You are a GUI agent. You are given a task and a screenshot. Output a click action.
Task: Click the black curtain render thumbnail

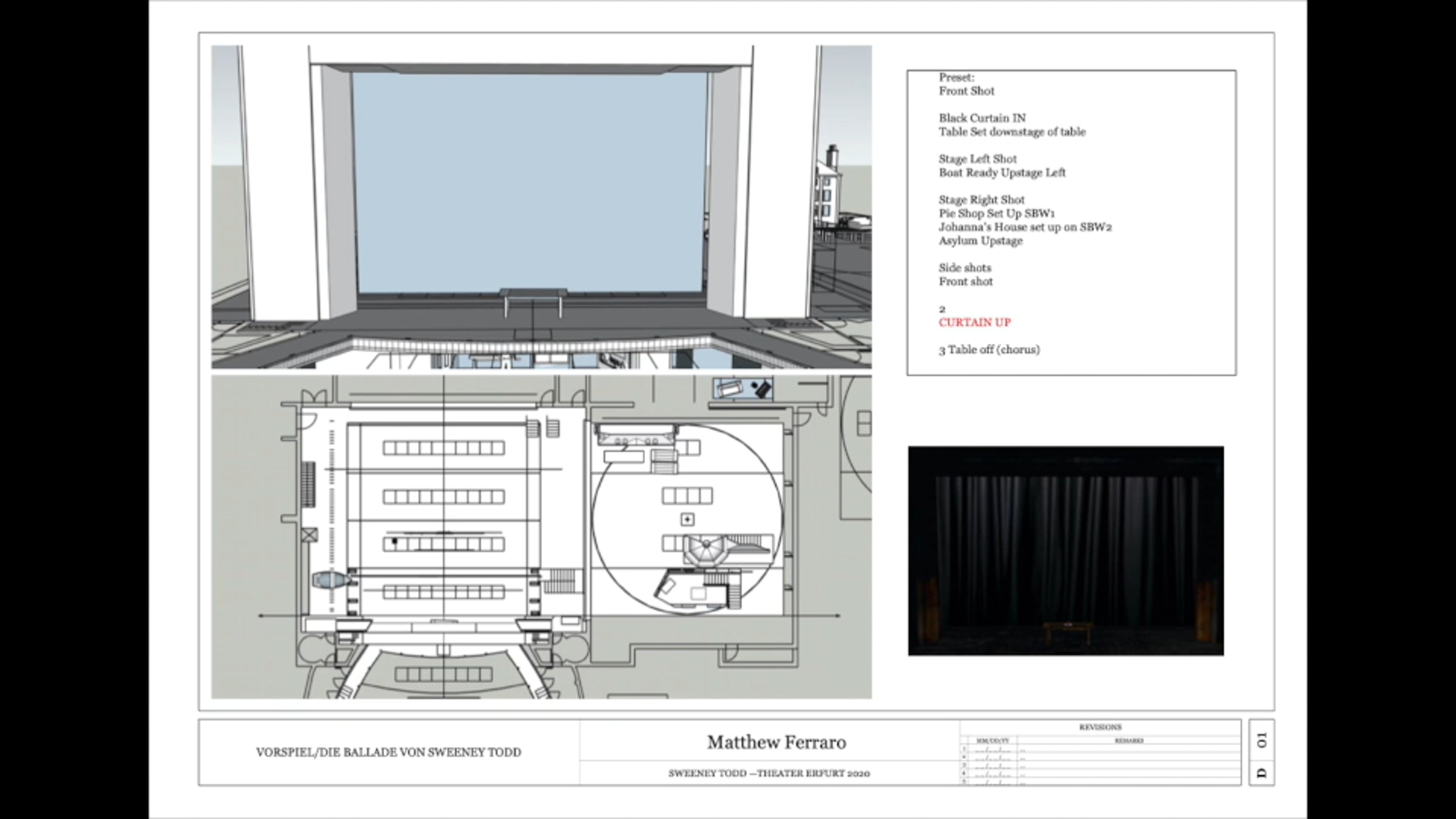[1065, 550]
